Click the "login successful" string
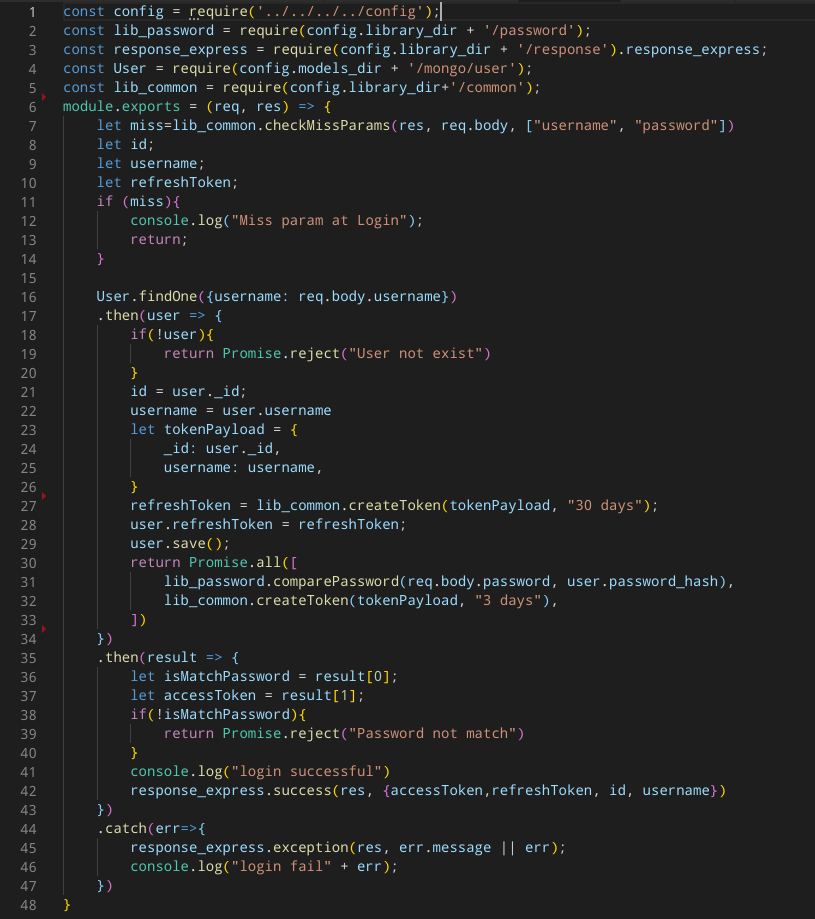Image resolution: width=815 pixels, height=919 pixels. [x=306, y=771]
